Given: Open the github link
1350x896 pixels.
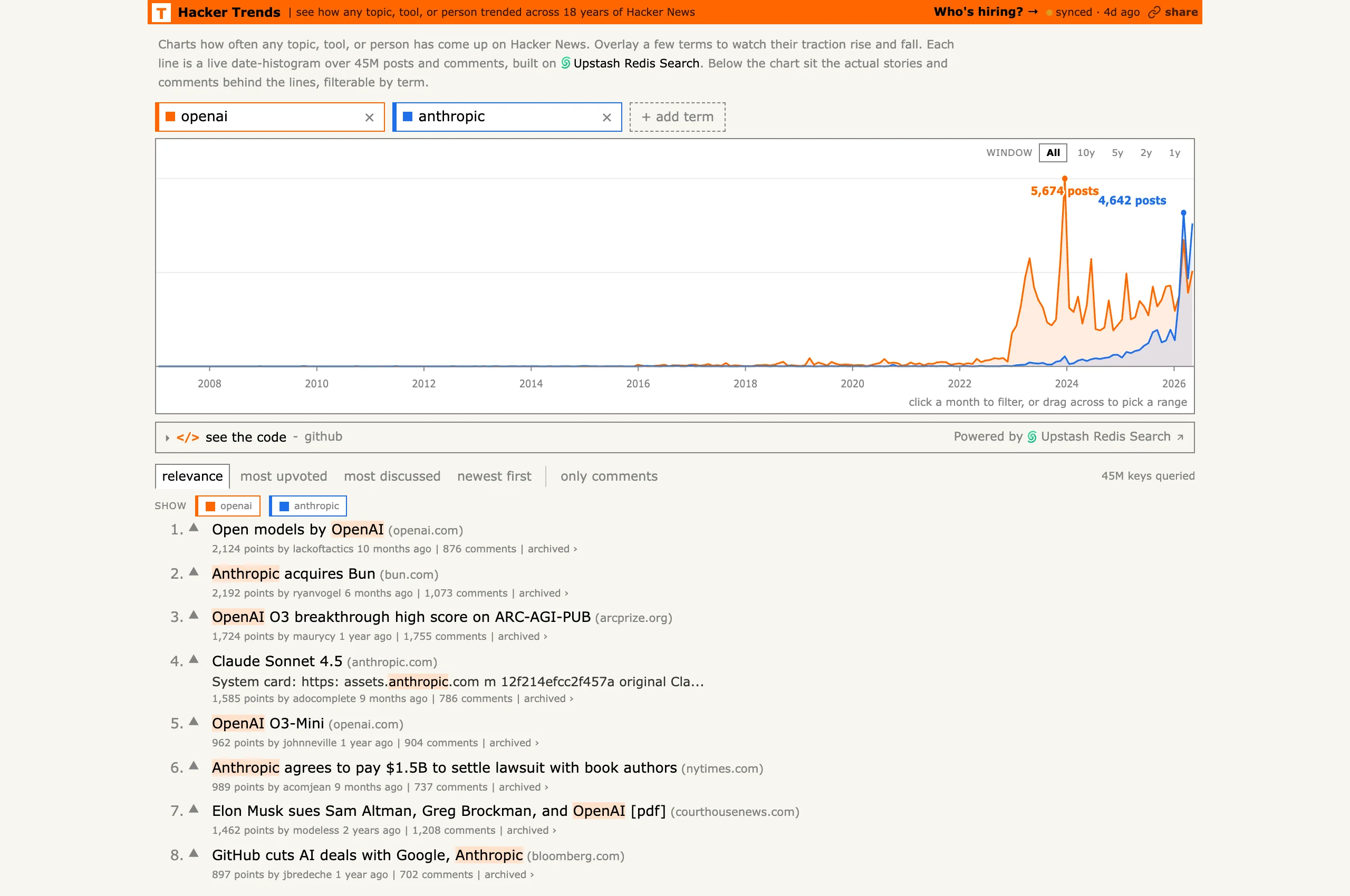Looking at the screenshot, I should coord(323,436).
